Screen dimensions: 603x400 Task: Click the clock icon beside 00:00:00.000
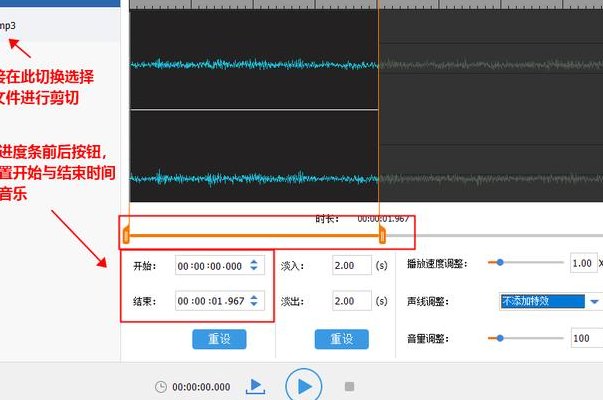pyautogui.click(x=161, y=387)
